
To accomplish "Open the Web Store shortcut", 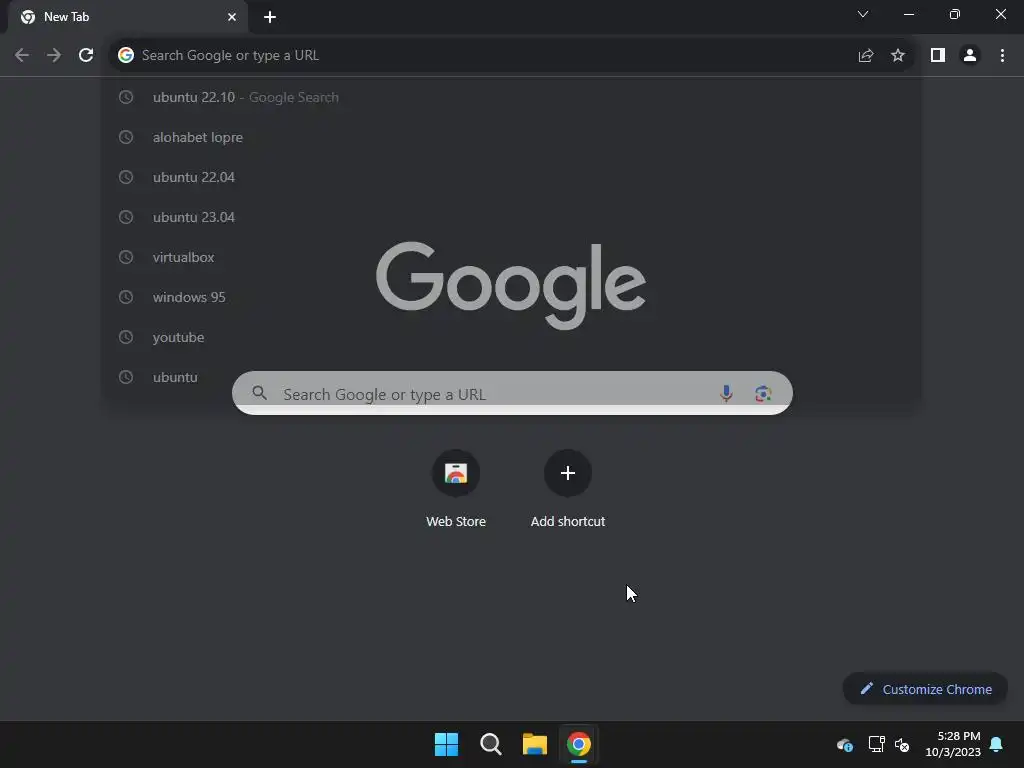I will point(456,489).
